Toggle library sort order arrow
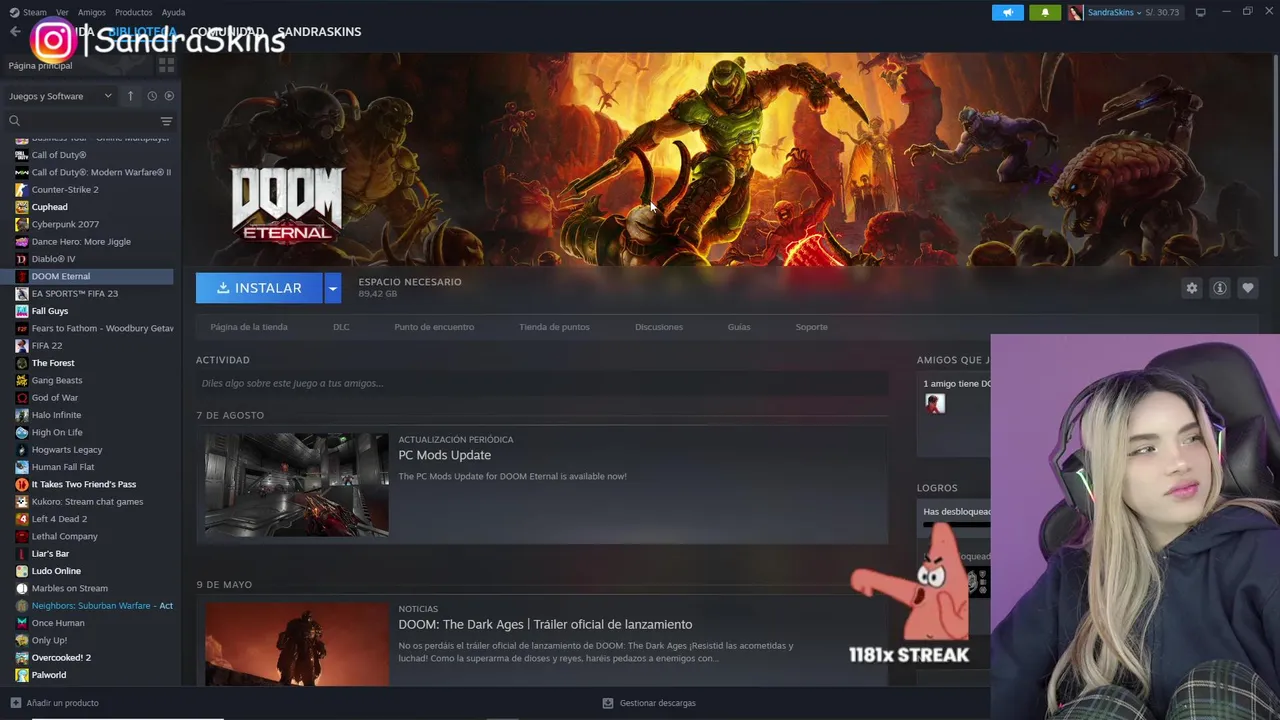1280x720 pixels. click(130, 96)
